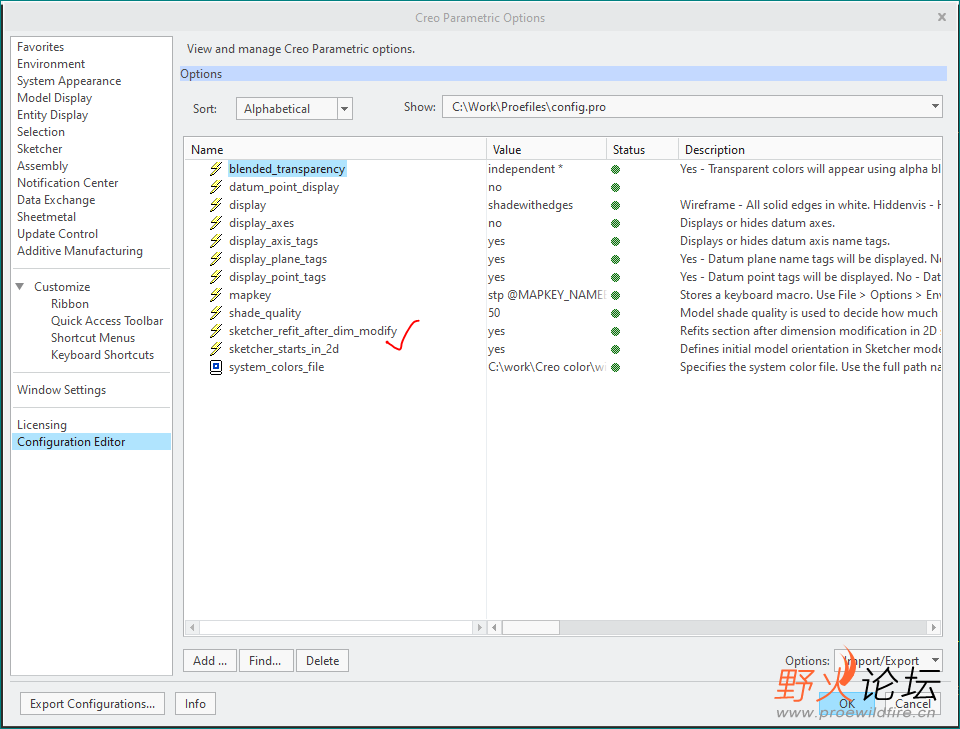Viewport: 960px width, 729px height.
Task: Click the lightning icon beside mapkey
Action: coord(216,294)
